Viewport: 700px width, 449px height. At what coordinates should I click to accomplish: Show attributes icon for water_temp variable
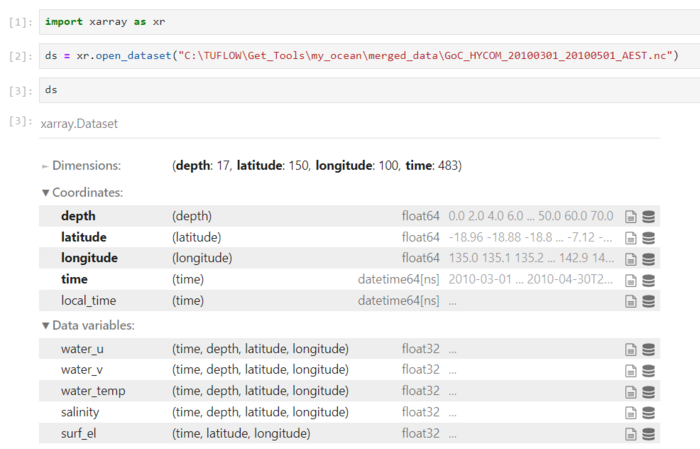coord(630,392)
